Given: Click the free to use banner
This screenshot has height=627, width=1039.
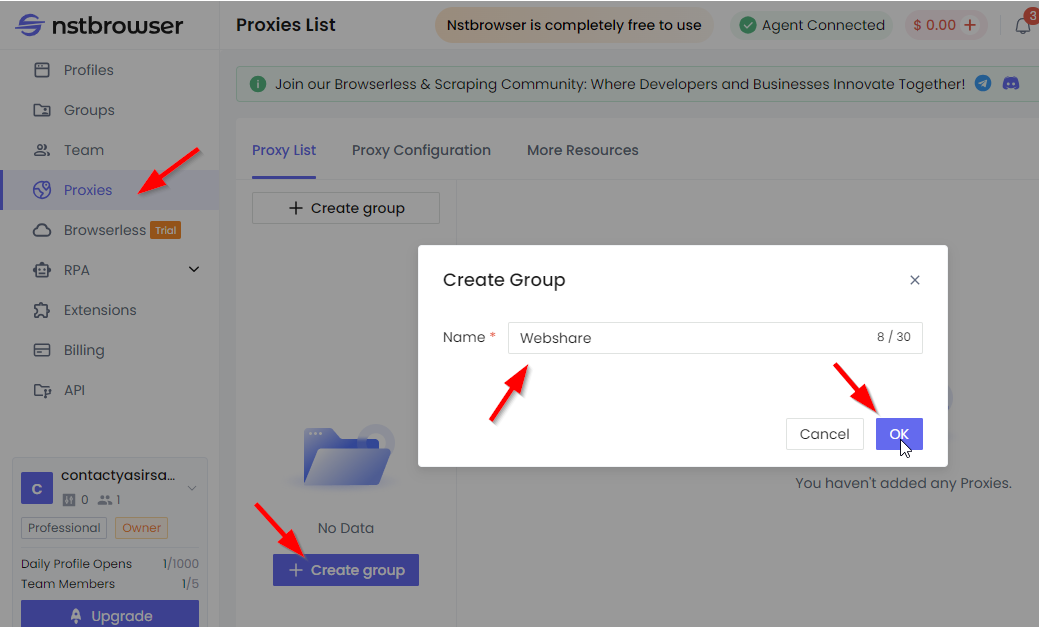Looking at the screenshot, I should tap(574, 25).
